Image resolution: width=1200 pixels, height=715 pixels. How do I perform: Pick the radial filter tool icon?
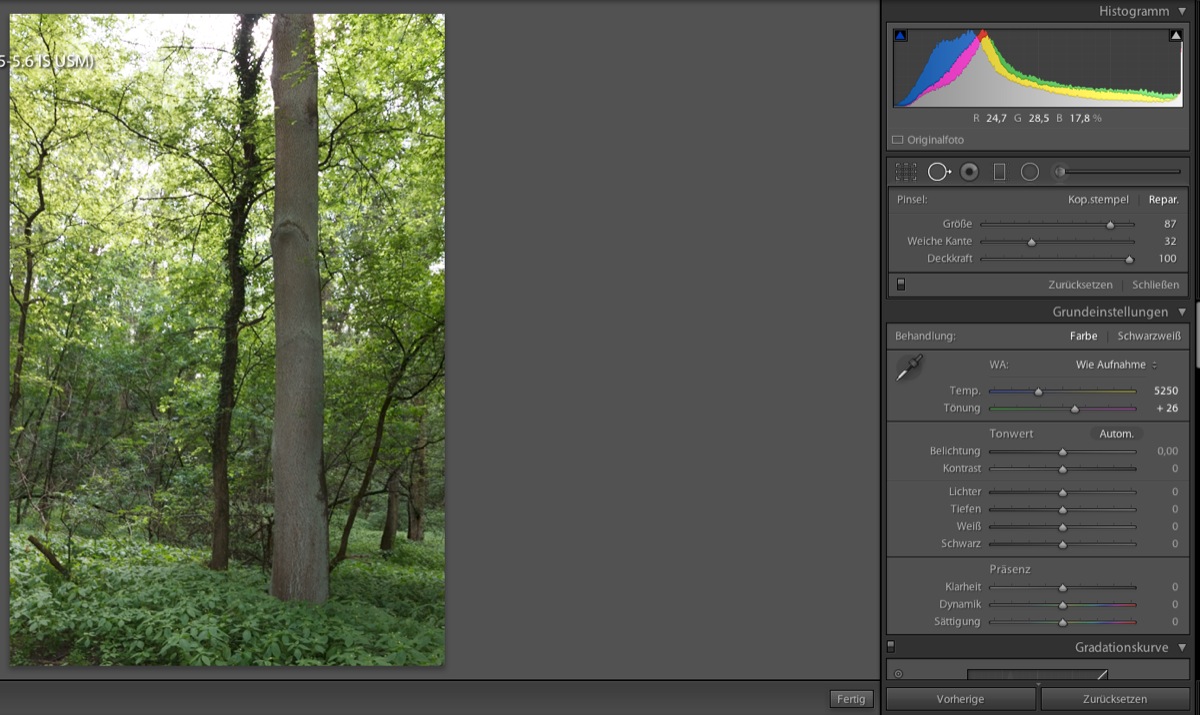pos(1030,172)
